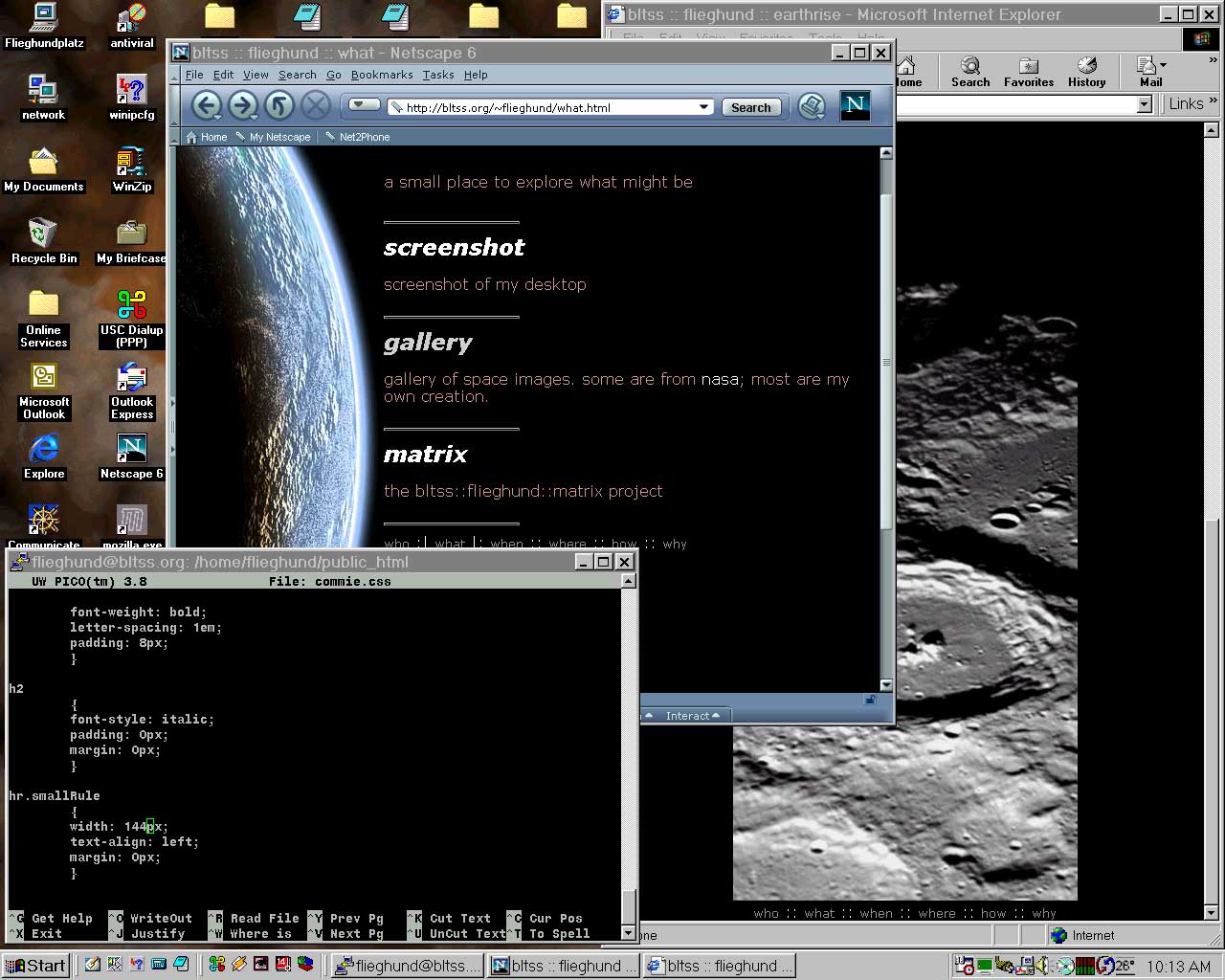This screenshot has height=980, width=1225.
Task: Open the Flieghundplatz desktop icon
Action: (44, 26)
